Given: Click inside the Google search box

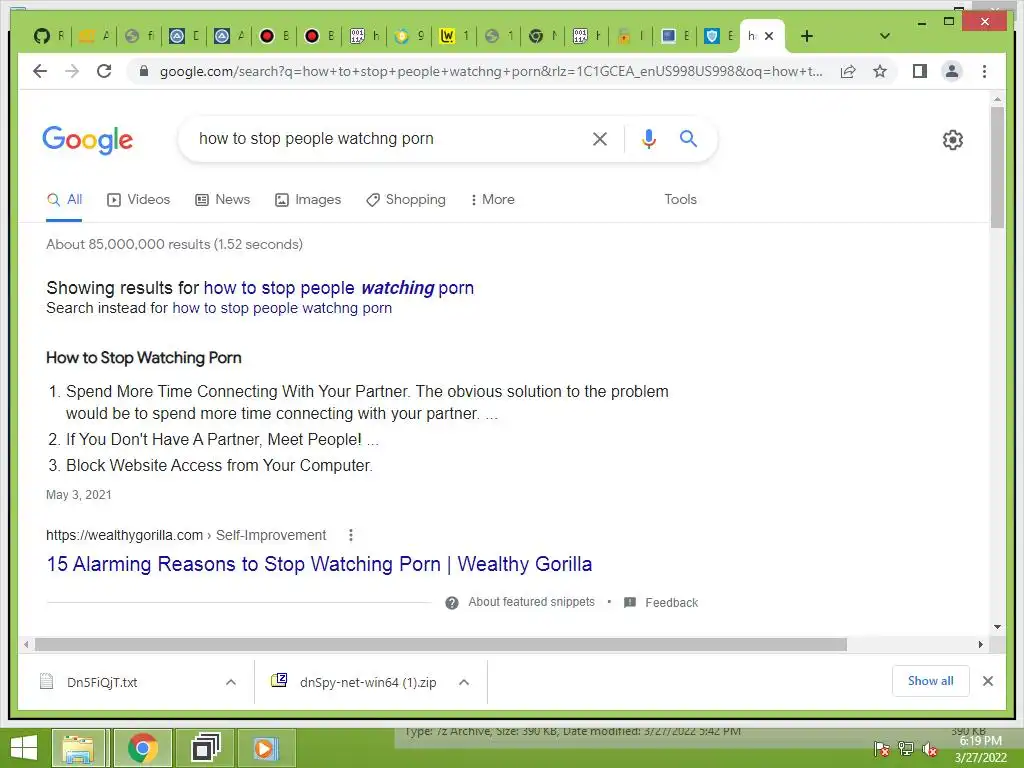Looking at the screenshot, I should (385, 138).
